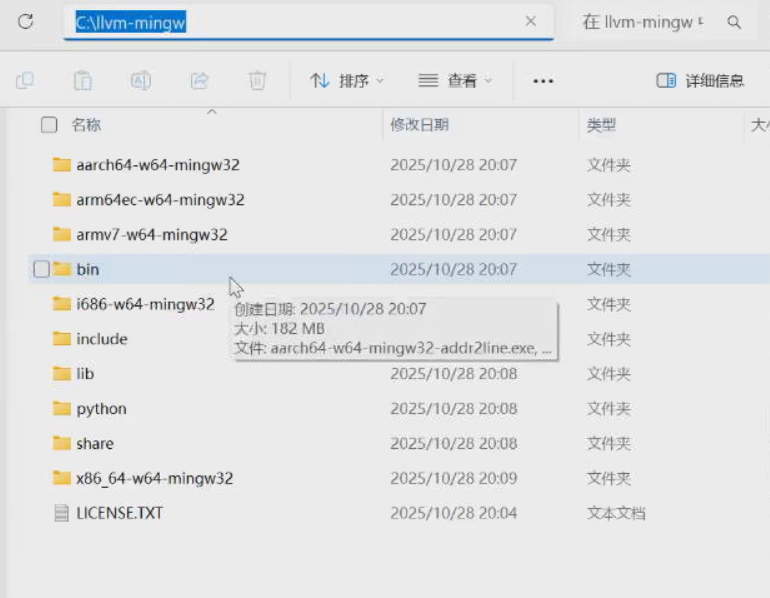Click the paste icon in the toolbar
This screenshot has width=770, height=598.
click(83, 81)
